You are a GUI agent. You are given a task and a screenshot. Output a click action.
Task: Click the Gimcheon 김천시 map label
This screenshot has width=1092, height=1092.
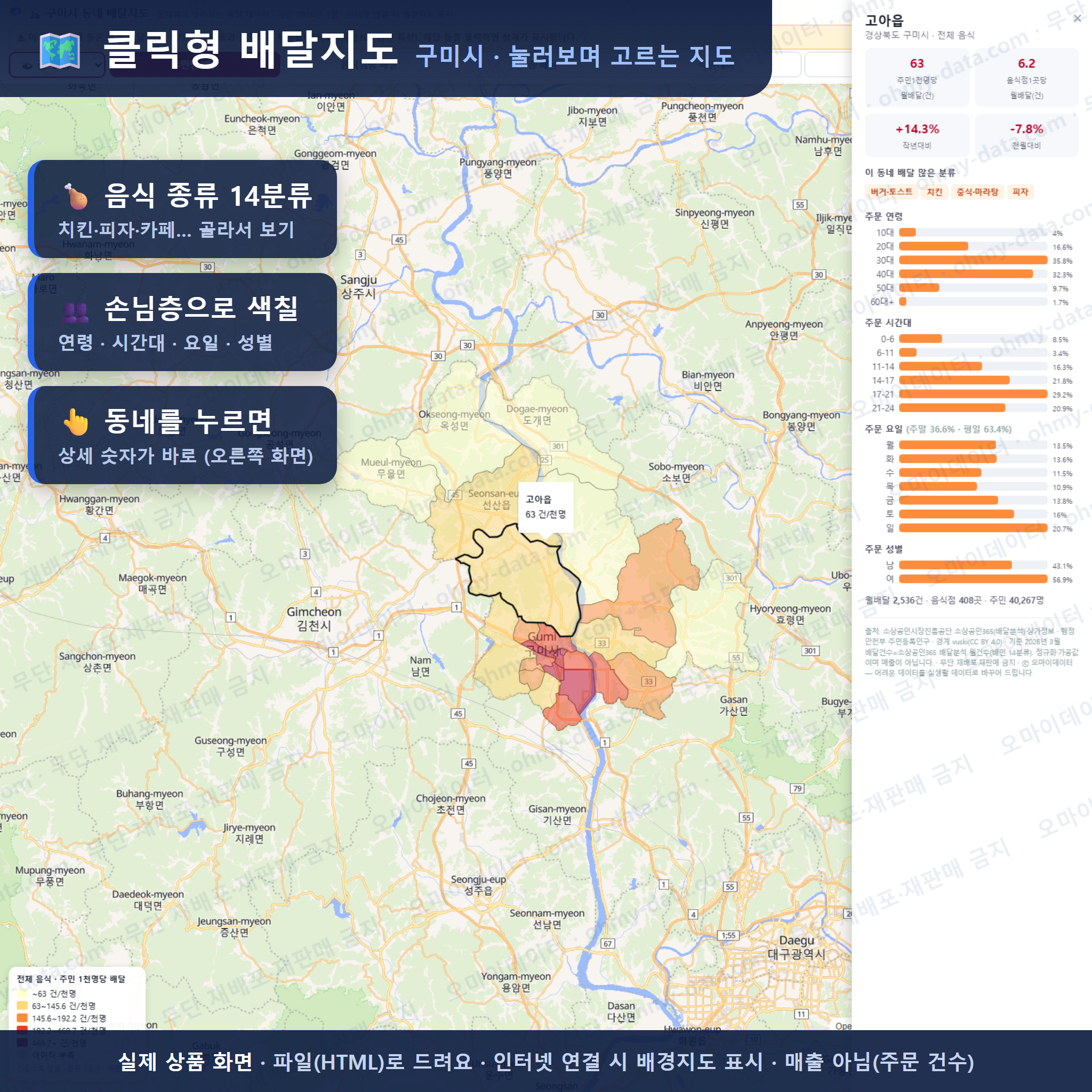[314, 619]
